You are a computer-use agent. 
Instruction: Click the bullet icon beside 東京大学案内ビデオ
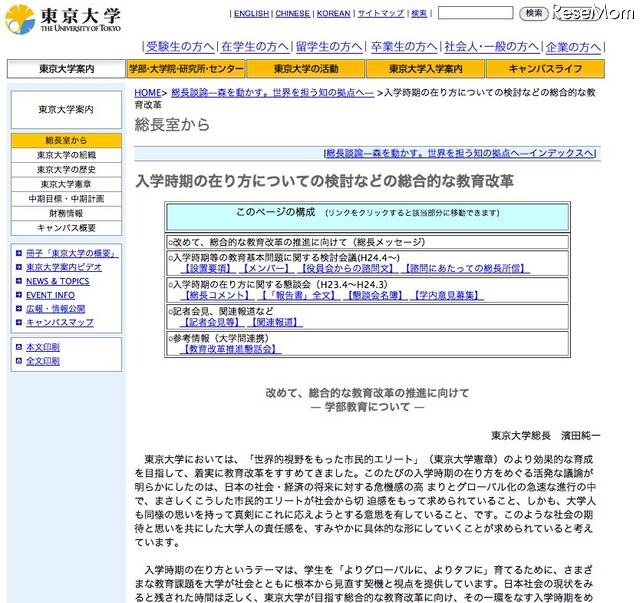click(19, 268)
